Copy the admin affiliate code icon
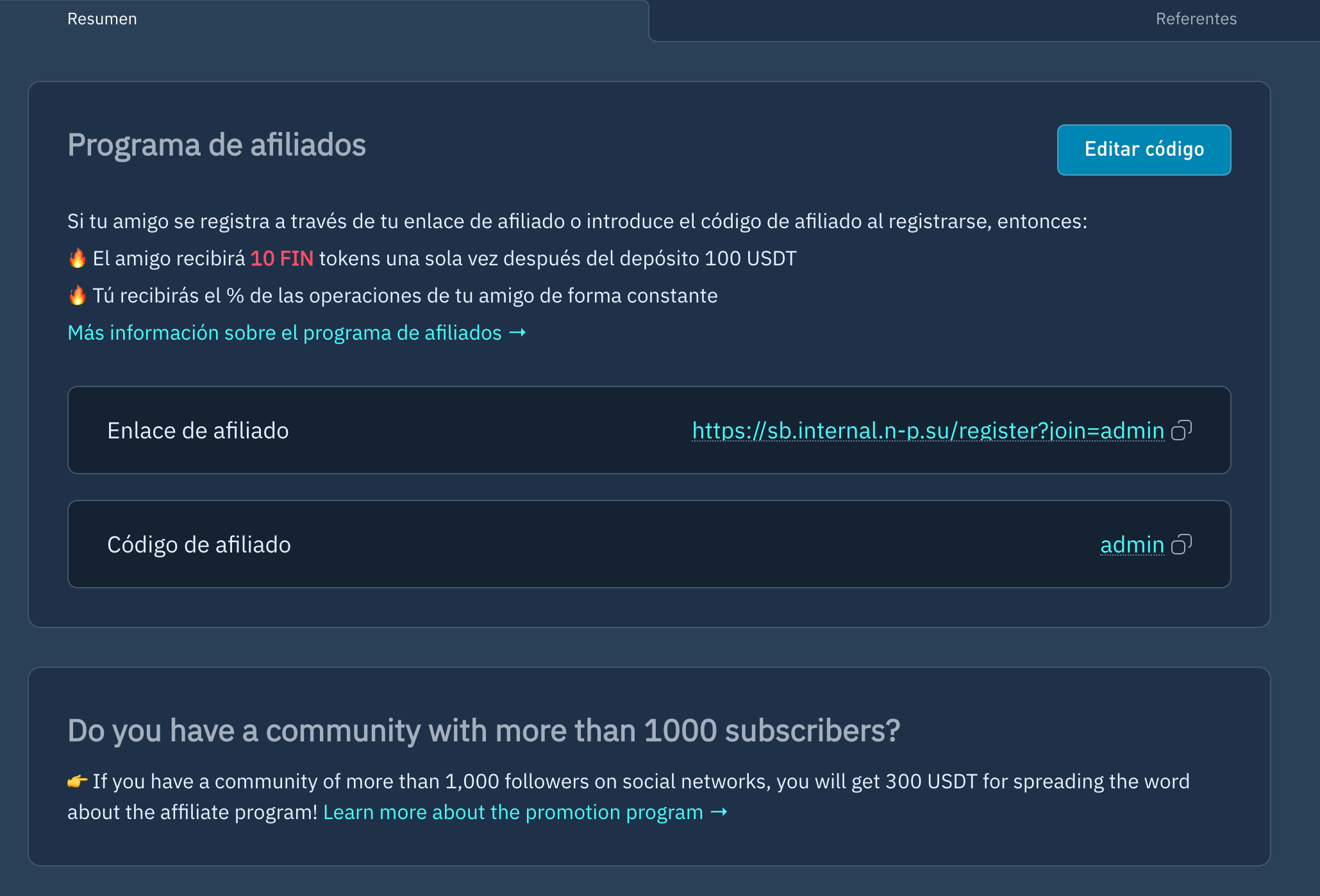 pos(1181,544)
